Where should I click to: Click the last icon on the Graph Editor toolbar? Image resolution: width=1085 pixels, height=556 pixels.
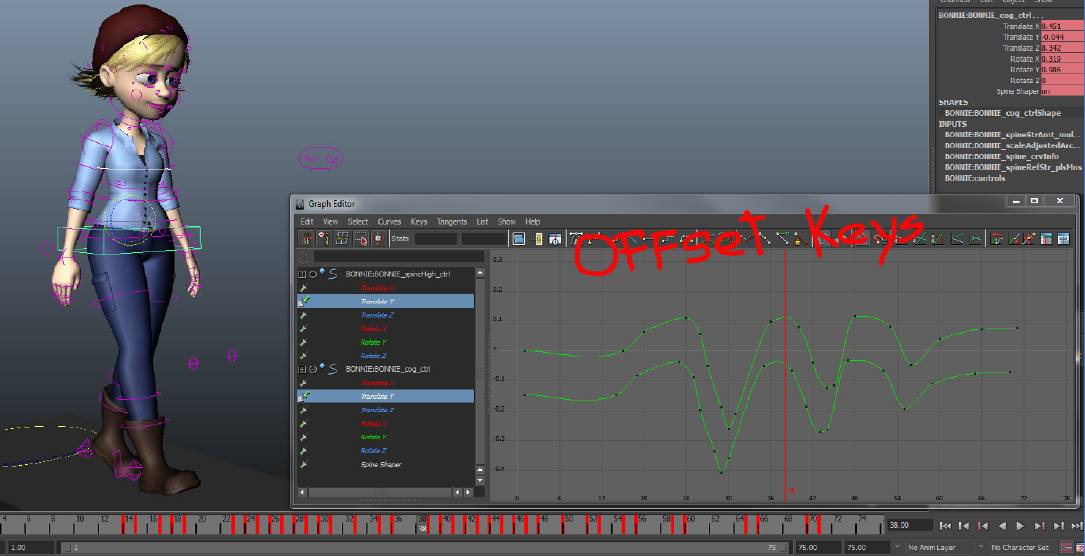1063,239
